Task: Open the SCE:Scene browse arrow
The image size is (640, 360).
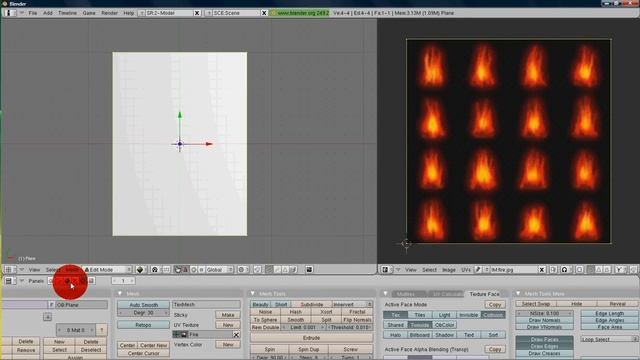Action: [209, 13]
